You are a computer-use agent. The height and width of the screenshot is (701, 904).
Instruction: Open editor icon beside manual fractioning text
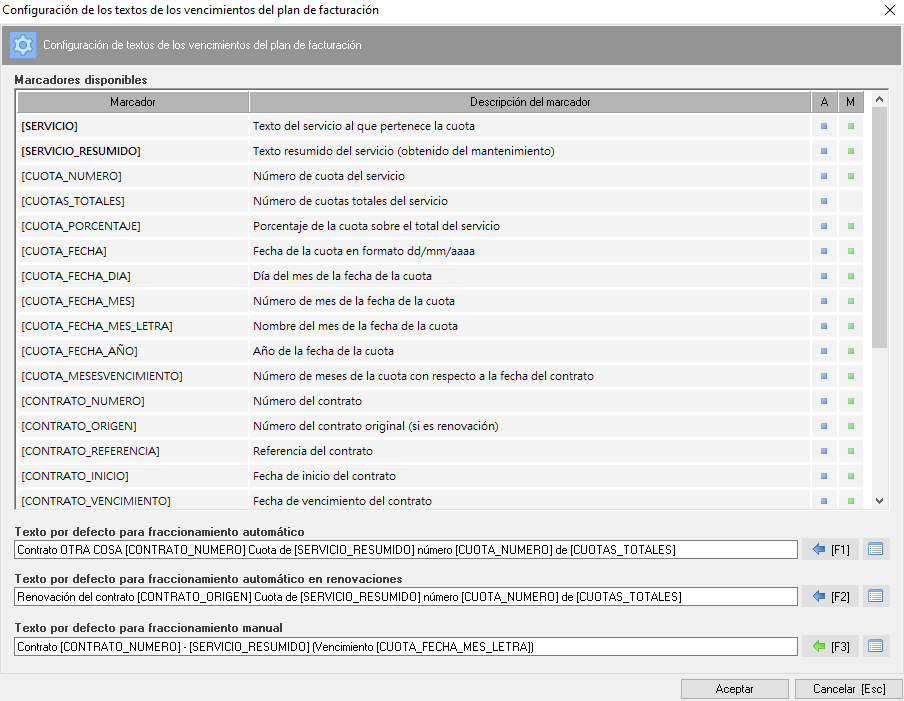point(876,646)
